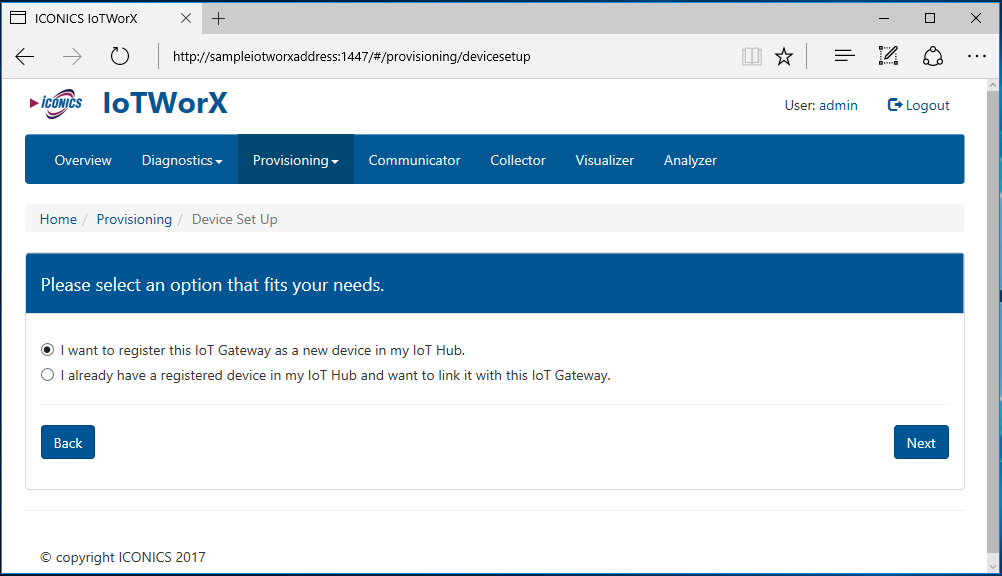Click the browser address bar URL
This screenshot has height=576, width=1002.
coord(351,57)
